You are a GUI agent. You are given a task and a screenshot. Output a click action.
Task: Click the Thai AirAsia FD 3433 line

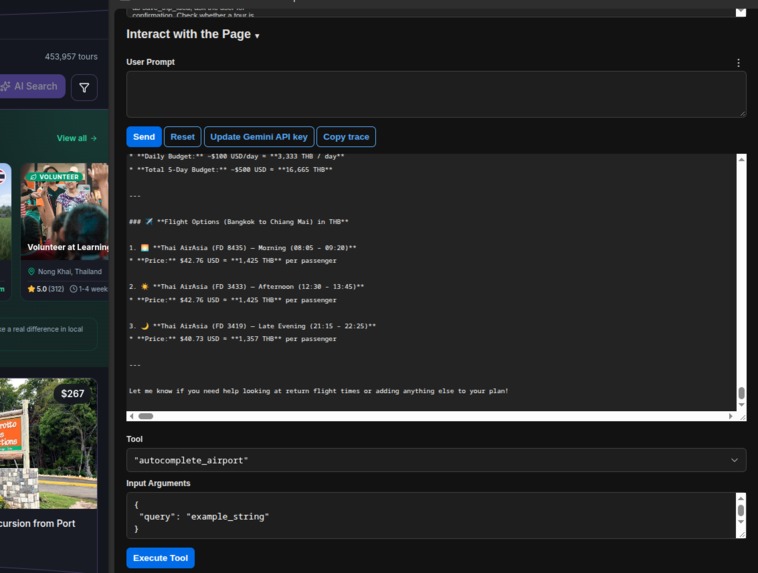247,287
